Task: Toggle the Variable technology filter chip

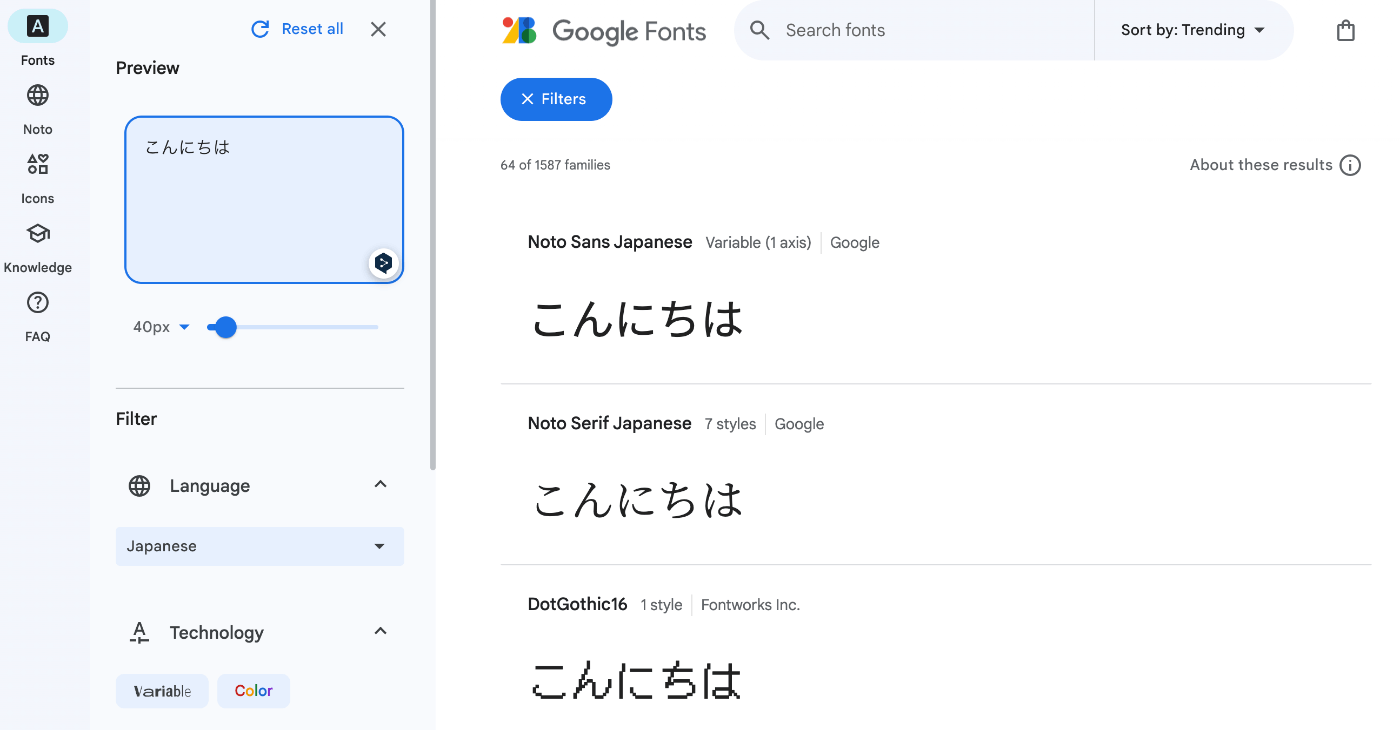Action: point(162,691)
